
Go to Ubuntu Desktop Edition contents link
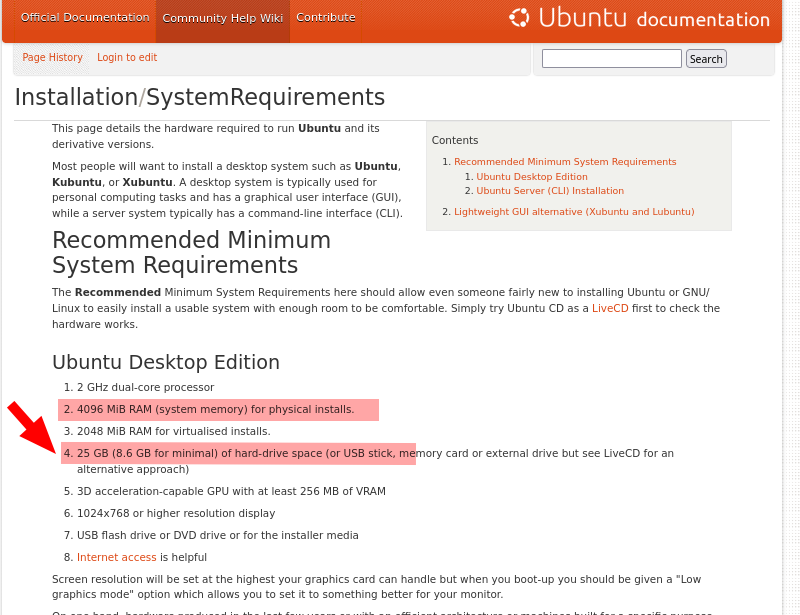pyautogui.click(x=531, y=177)
